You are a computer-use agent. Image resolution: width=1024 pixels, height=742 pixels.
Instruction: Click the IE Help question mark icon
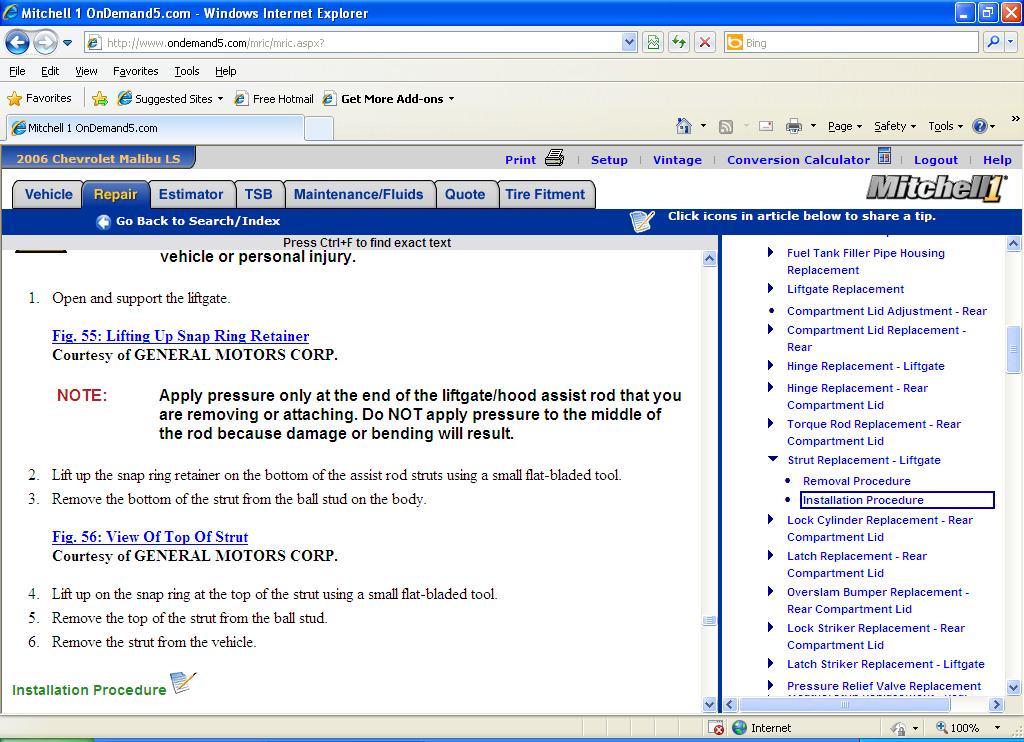[x=980, y=126]
